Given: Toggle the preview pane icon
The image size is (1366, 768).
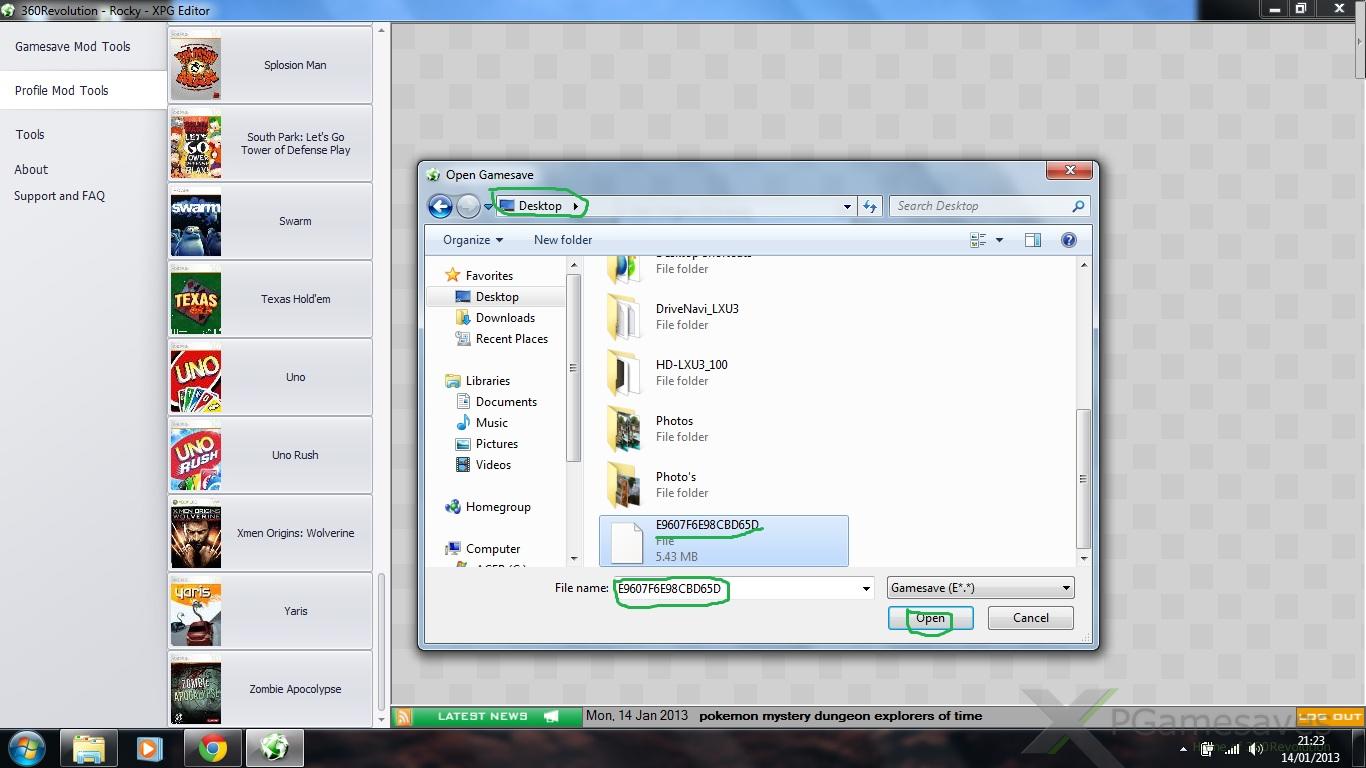Looking at the screenshot, I should 1033,240.
